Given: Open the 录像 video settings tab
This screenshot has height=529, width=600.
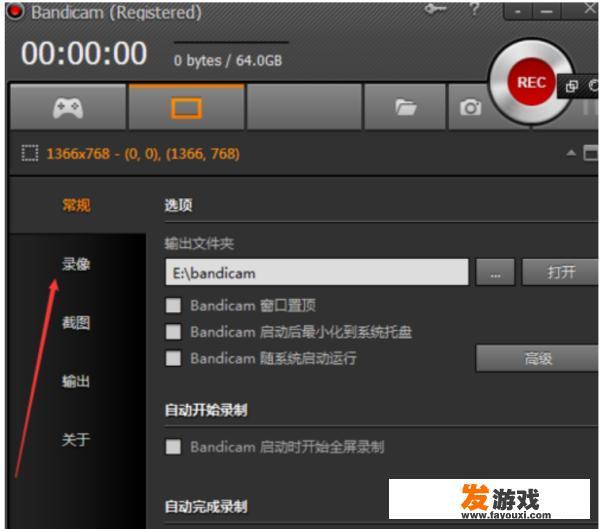Looking at the screenshot, I should [76, 264].
